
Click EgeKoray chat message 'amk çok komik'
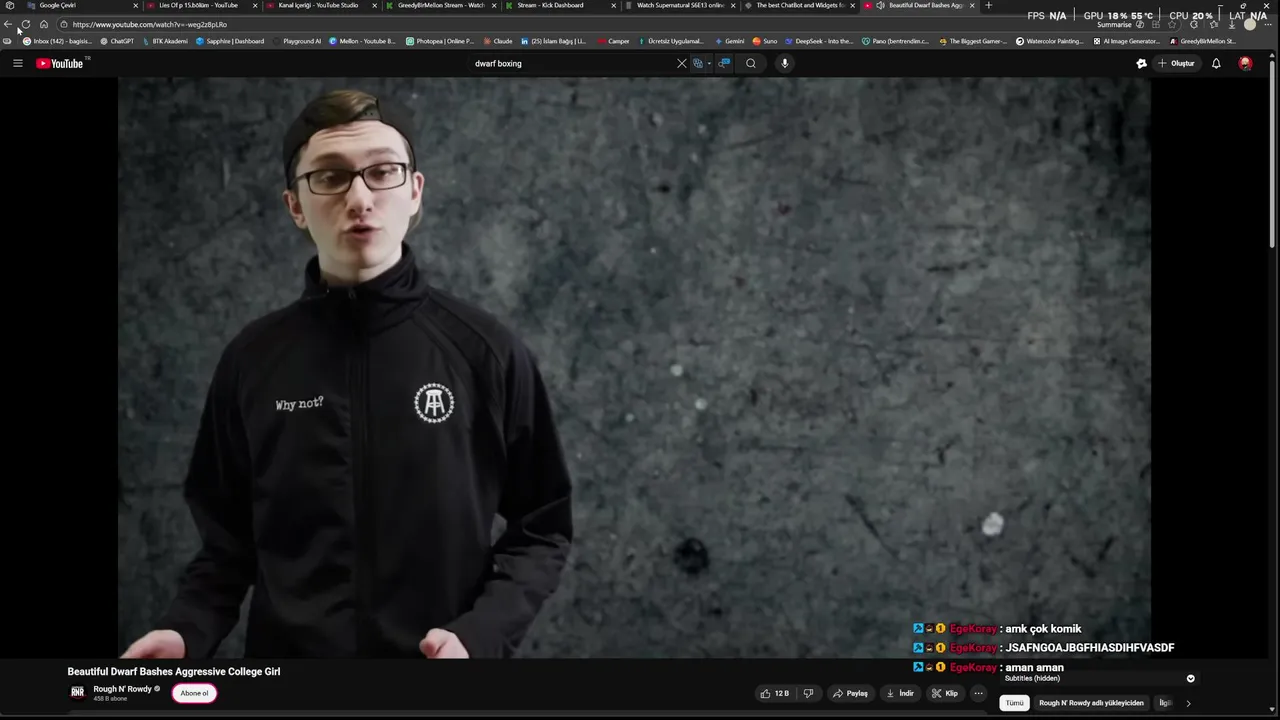pos(1042,629)
